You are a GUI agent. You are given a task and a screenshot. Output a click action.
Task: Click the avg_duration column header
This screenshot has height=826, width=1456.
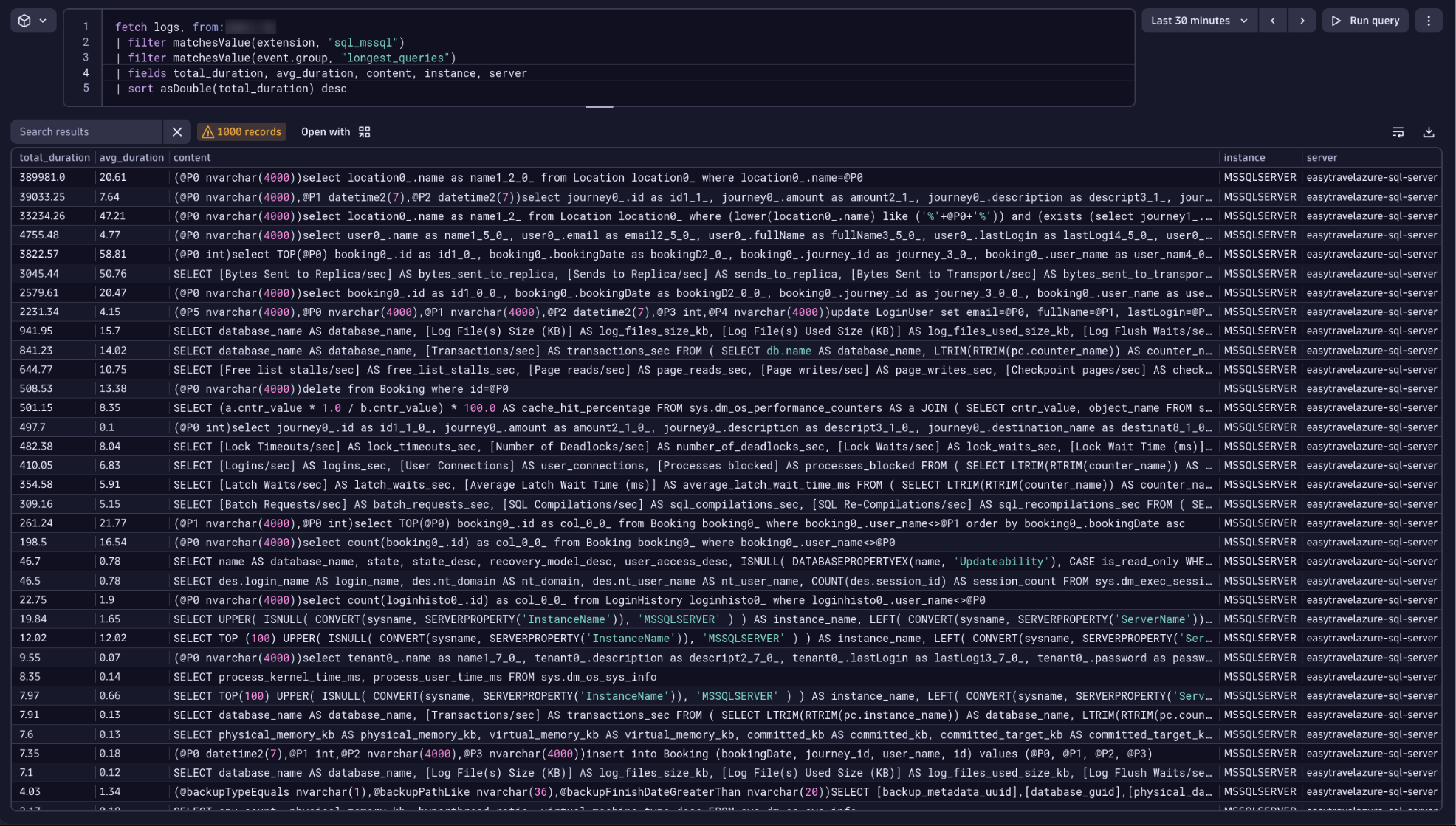[131, 157]
